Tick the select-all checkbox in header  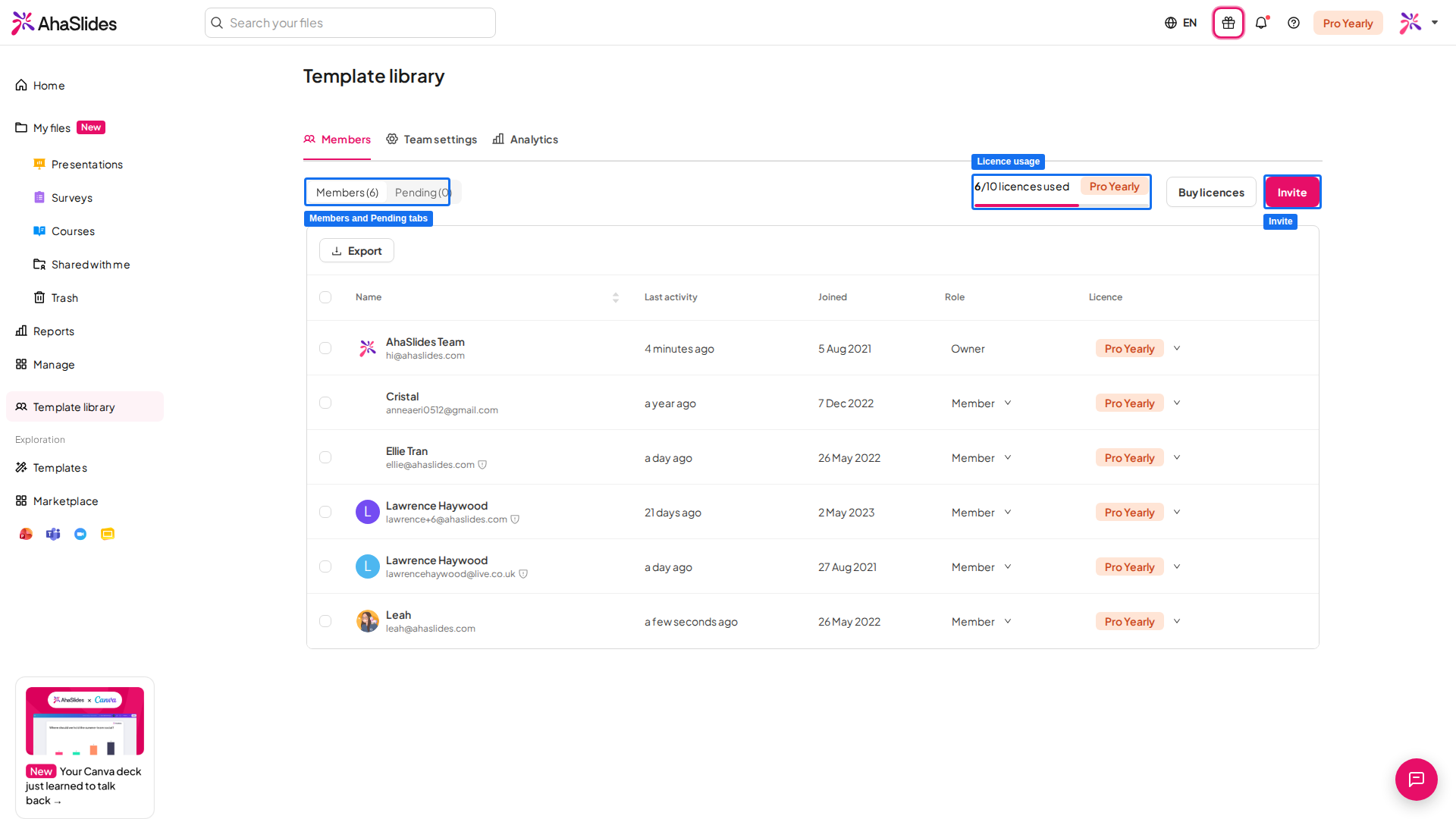[x=325, y=297]
